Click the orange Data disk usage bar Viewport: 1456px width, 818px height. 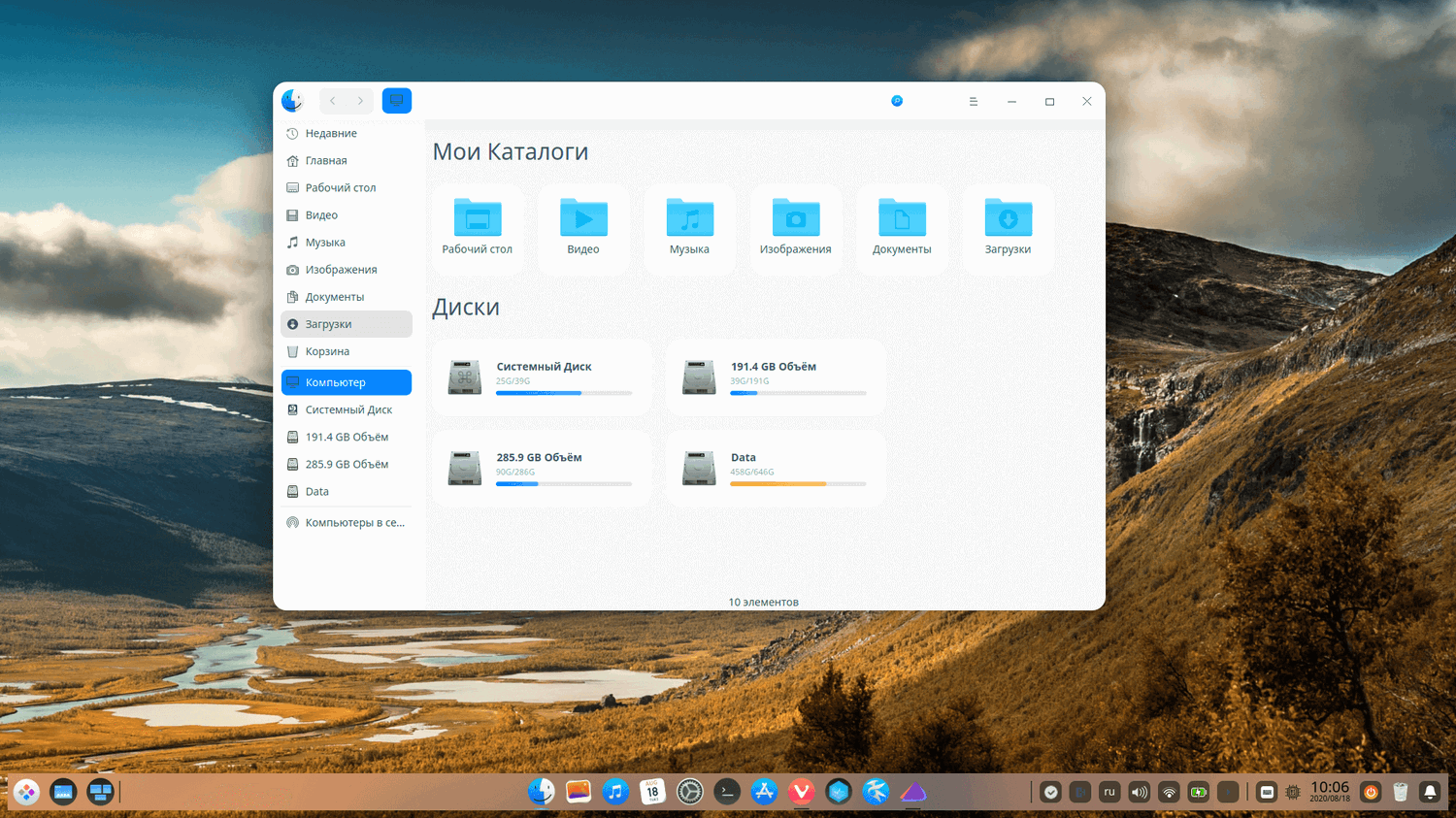click(798, 484)
